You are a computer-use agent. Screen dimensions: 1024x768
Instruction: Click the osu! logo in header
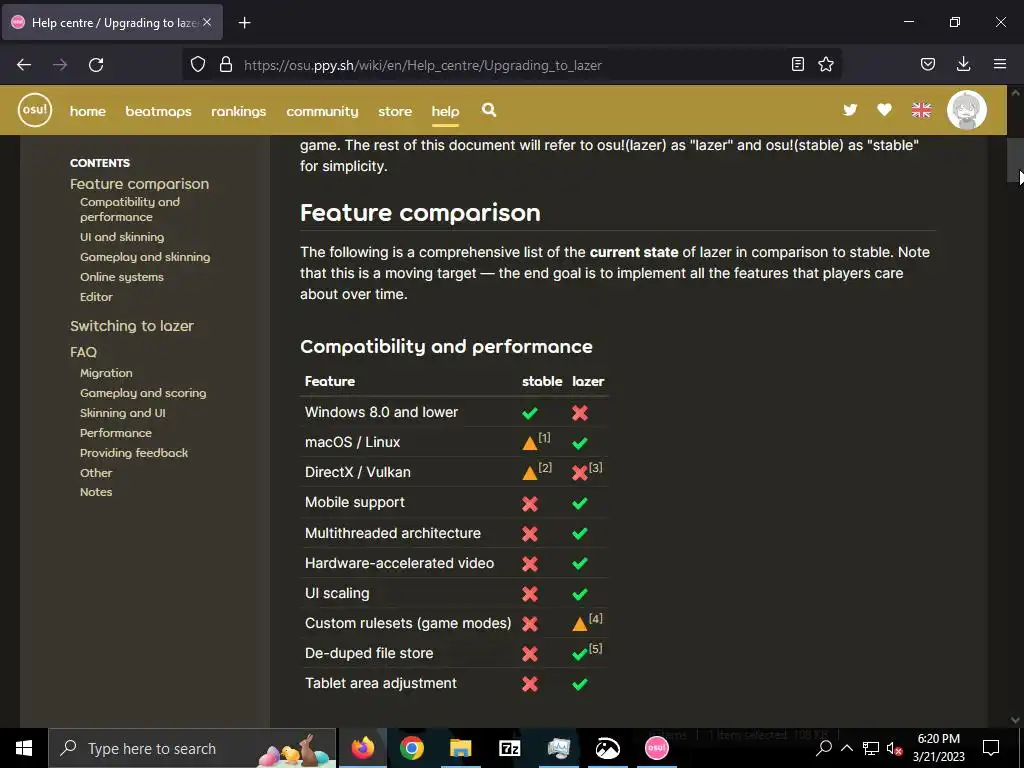[35, 110]
